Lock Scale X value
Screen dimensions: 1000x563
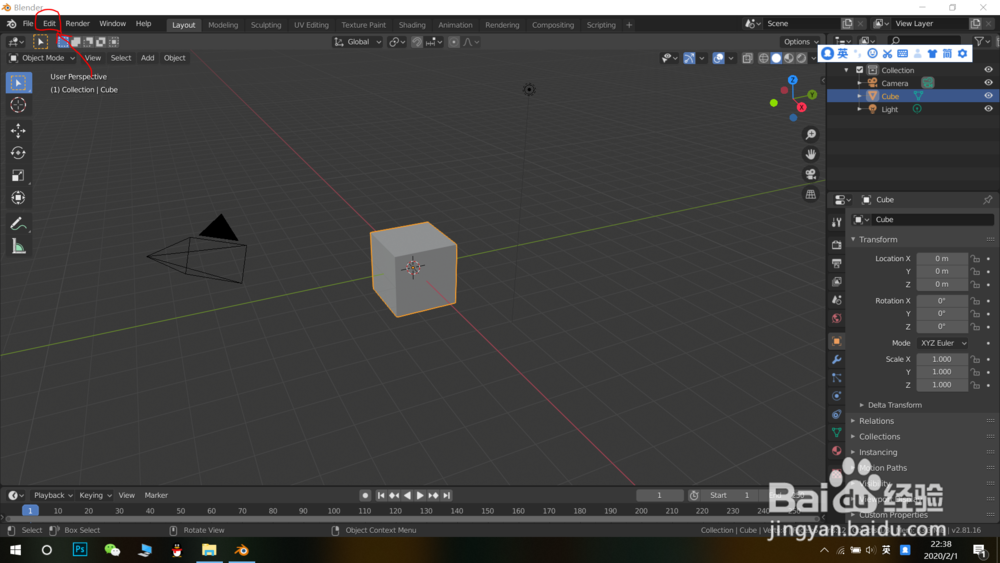click(x=975, y=359)
